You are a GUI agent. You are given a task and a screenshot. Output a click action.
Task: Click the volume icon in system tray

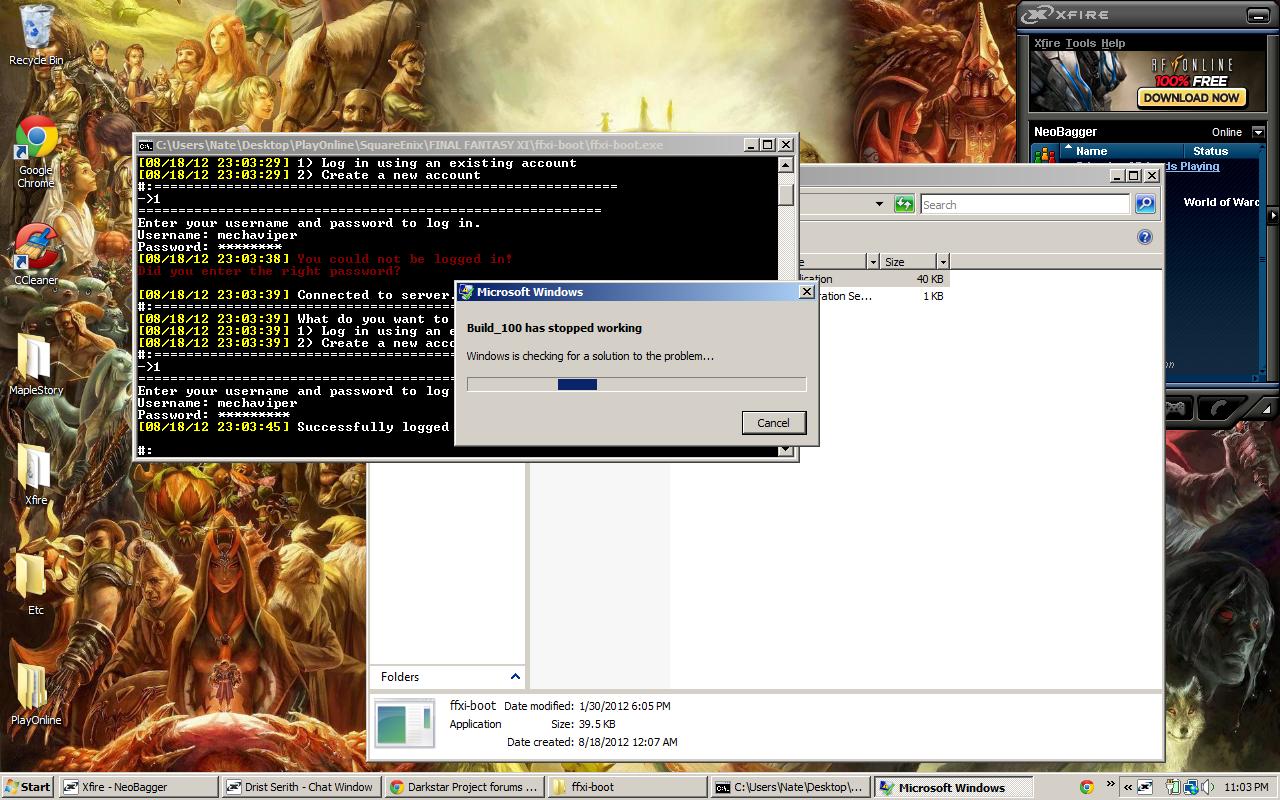coord(1207,787)
